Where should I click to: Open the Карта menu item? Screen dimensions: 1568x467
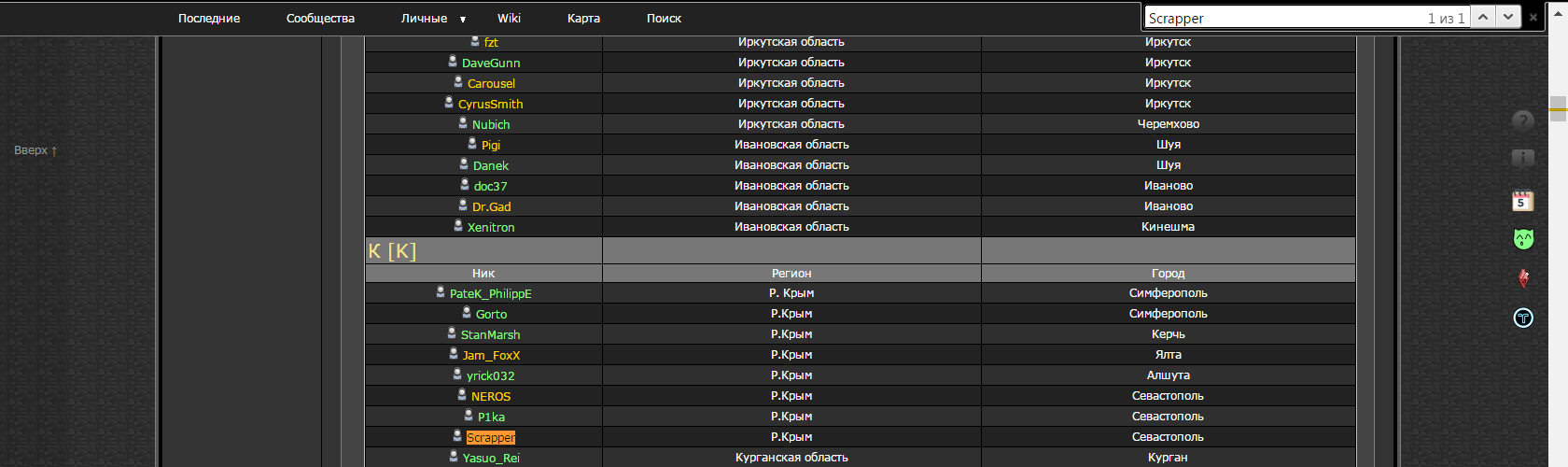click(583, 19)
